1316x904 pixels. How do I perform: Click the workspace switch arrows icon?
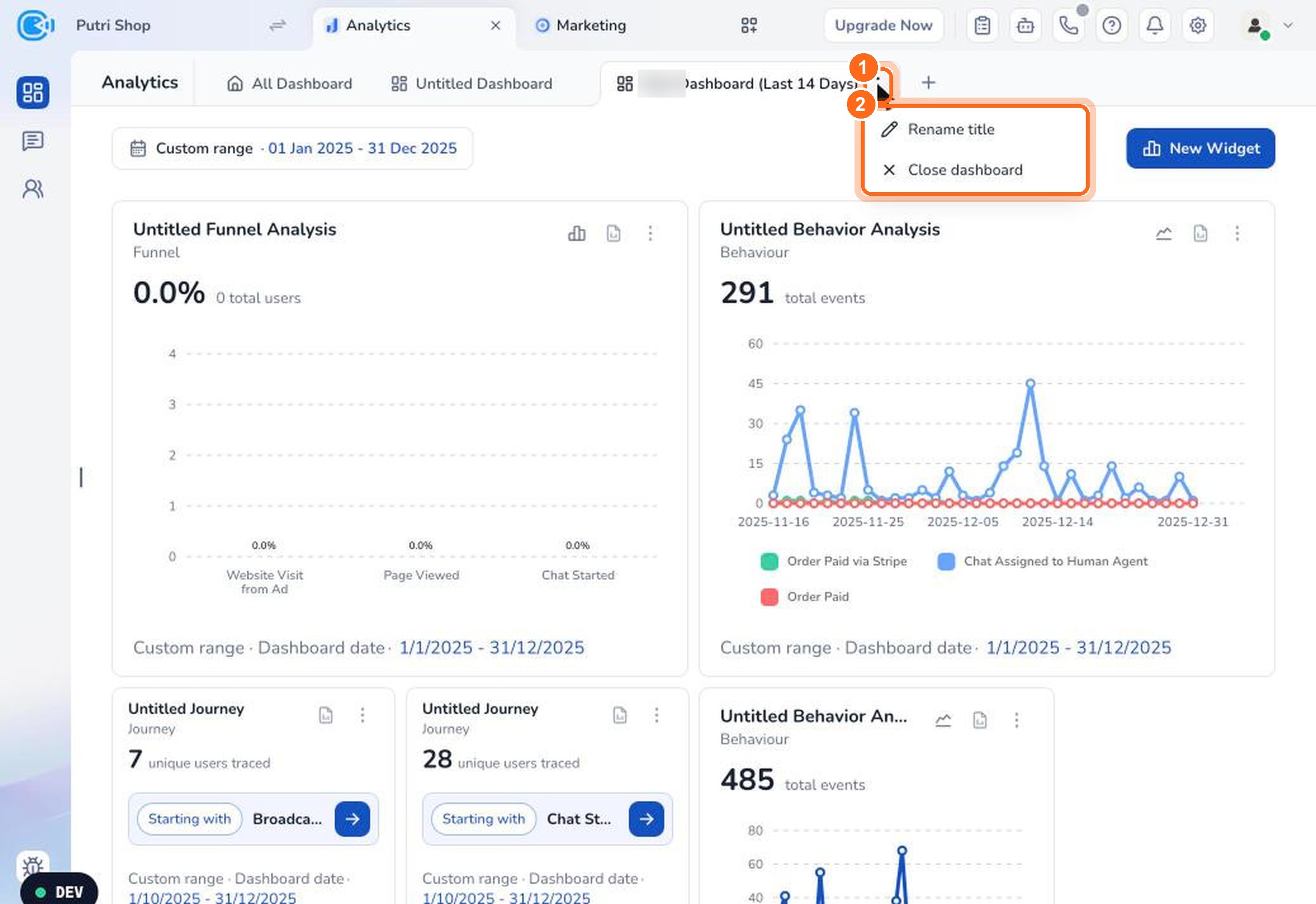tap(278, 25)
